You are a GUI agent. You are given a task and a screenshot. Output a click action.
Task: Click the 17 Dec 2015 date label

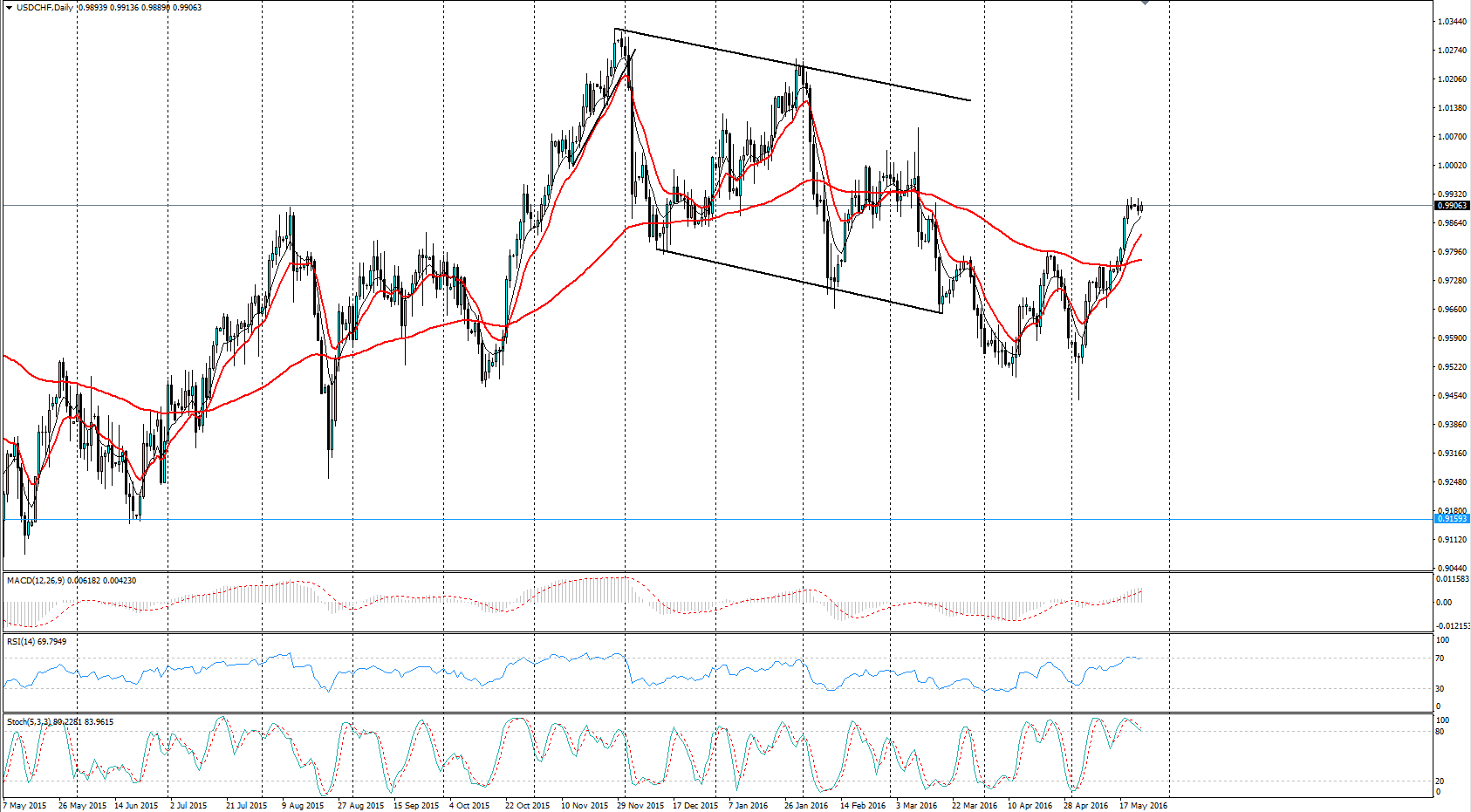point(695,805)
